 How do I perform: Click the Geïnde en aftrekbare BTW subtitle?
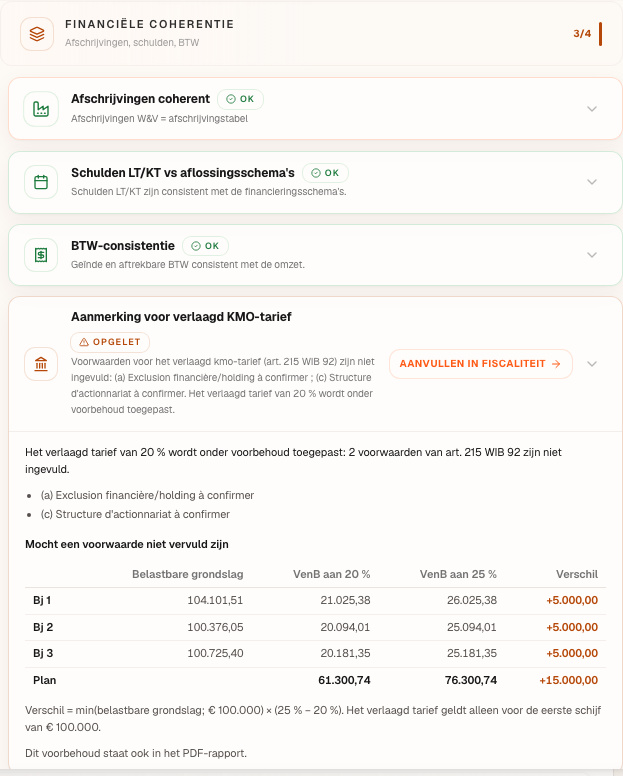188,265
